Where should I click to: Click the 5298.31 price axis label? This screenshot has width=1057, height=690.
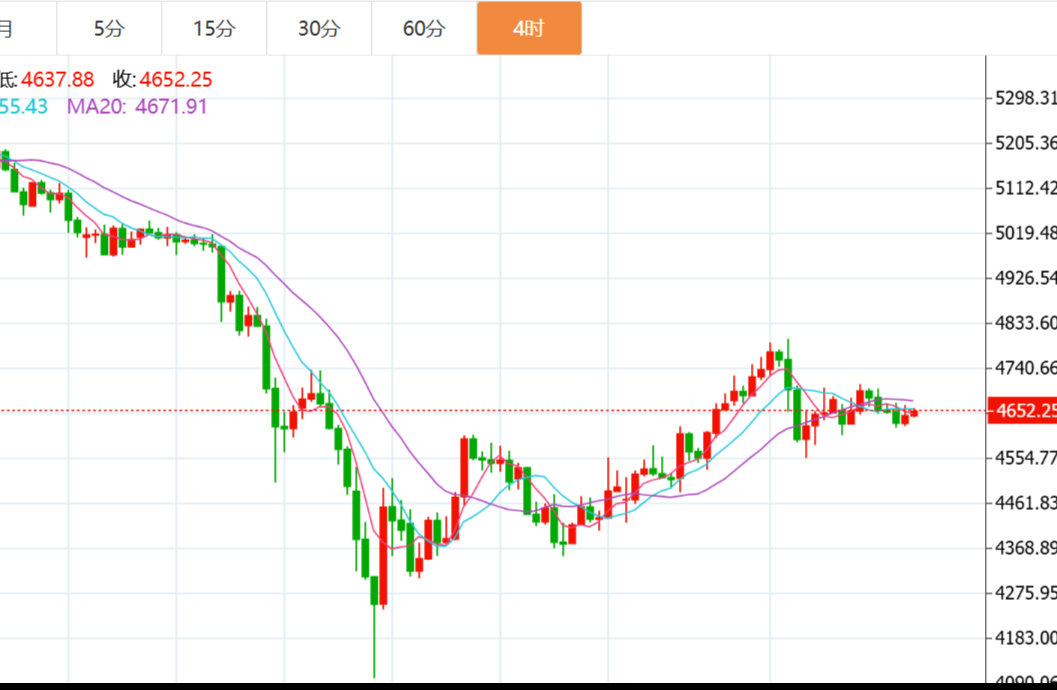pos(1025,98)
